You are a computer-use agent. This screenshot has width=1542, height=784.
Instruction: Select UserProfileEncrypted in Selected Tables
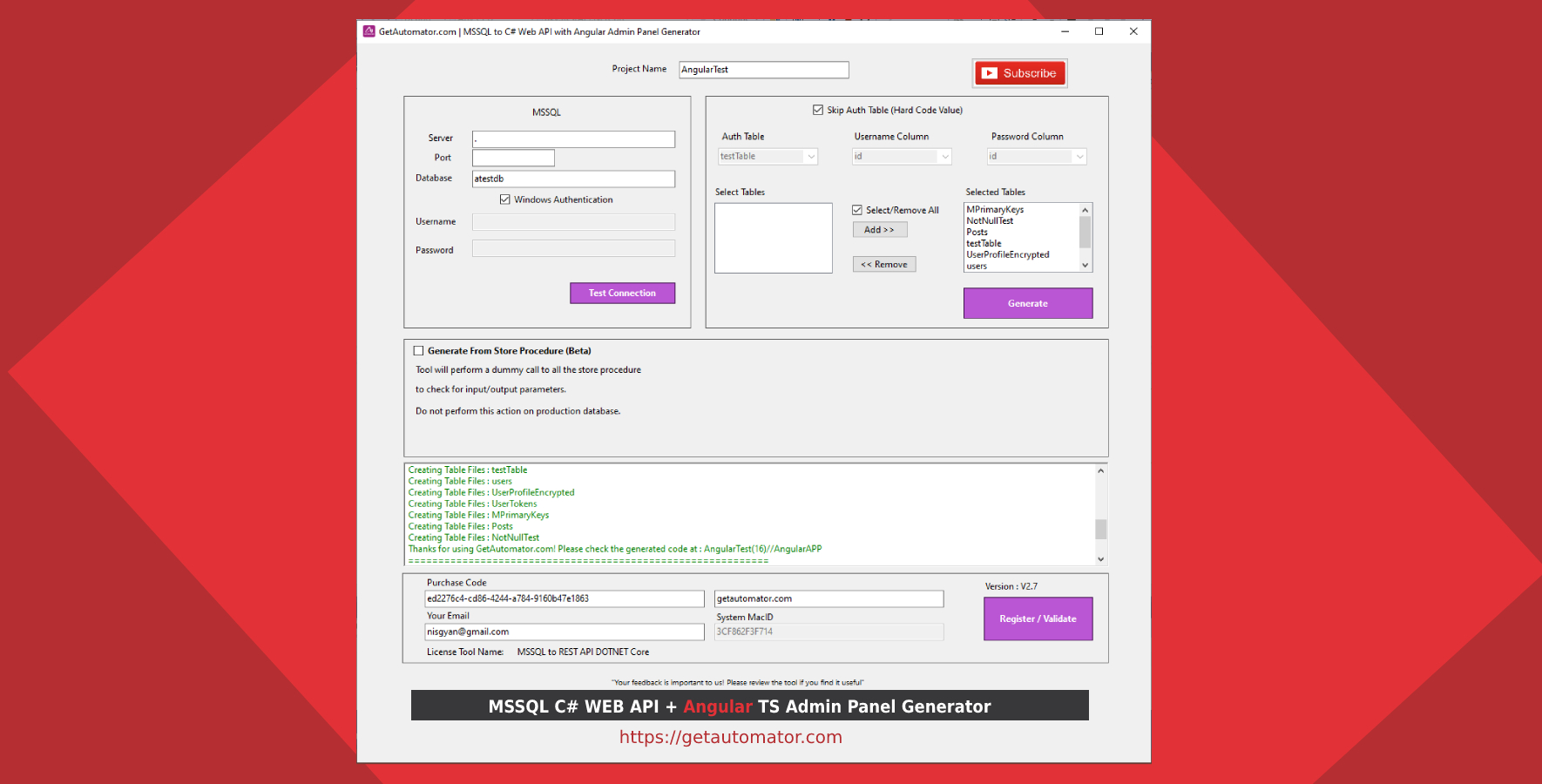(1008, 255)
